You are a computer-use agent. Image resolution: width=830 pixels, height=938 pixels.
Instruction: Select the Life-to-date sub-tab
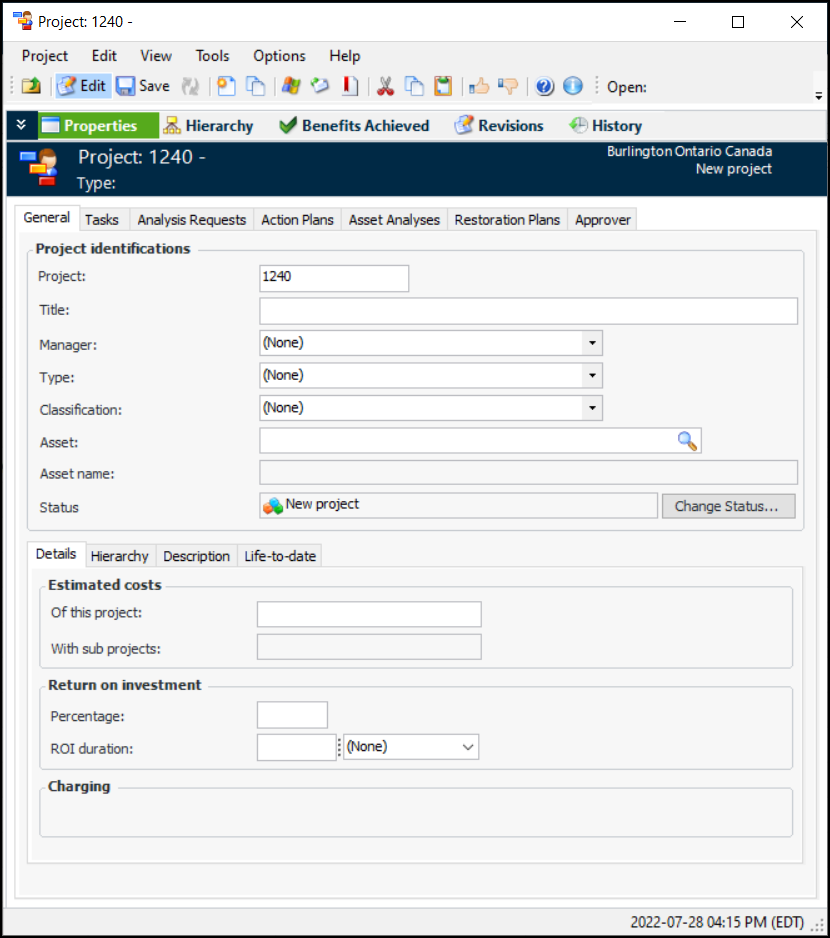click(280, 556)
